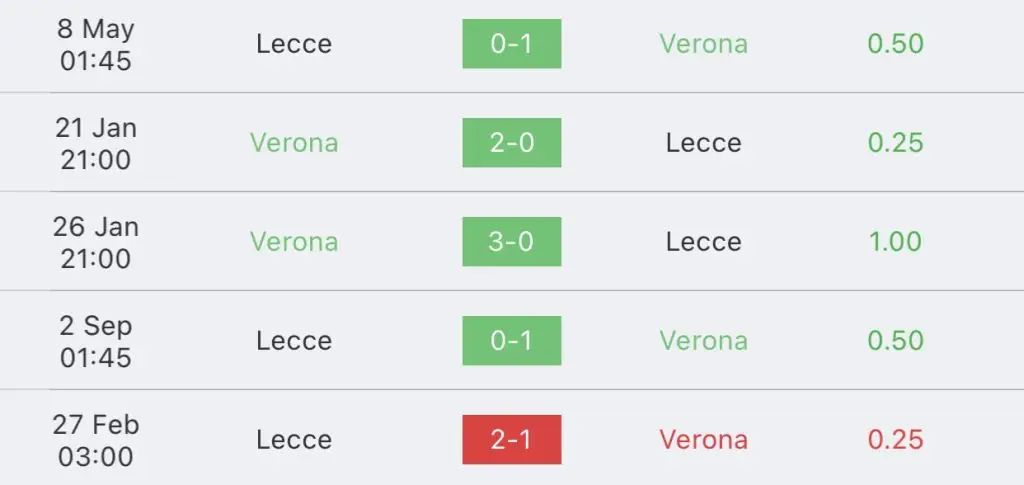Click the 1.00 handicap value
Screen dimensions: 1024x485
[895, 242]
